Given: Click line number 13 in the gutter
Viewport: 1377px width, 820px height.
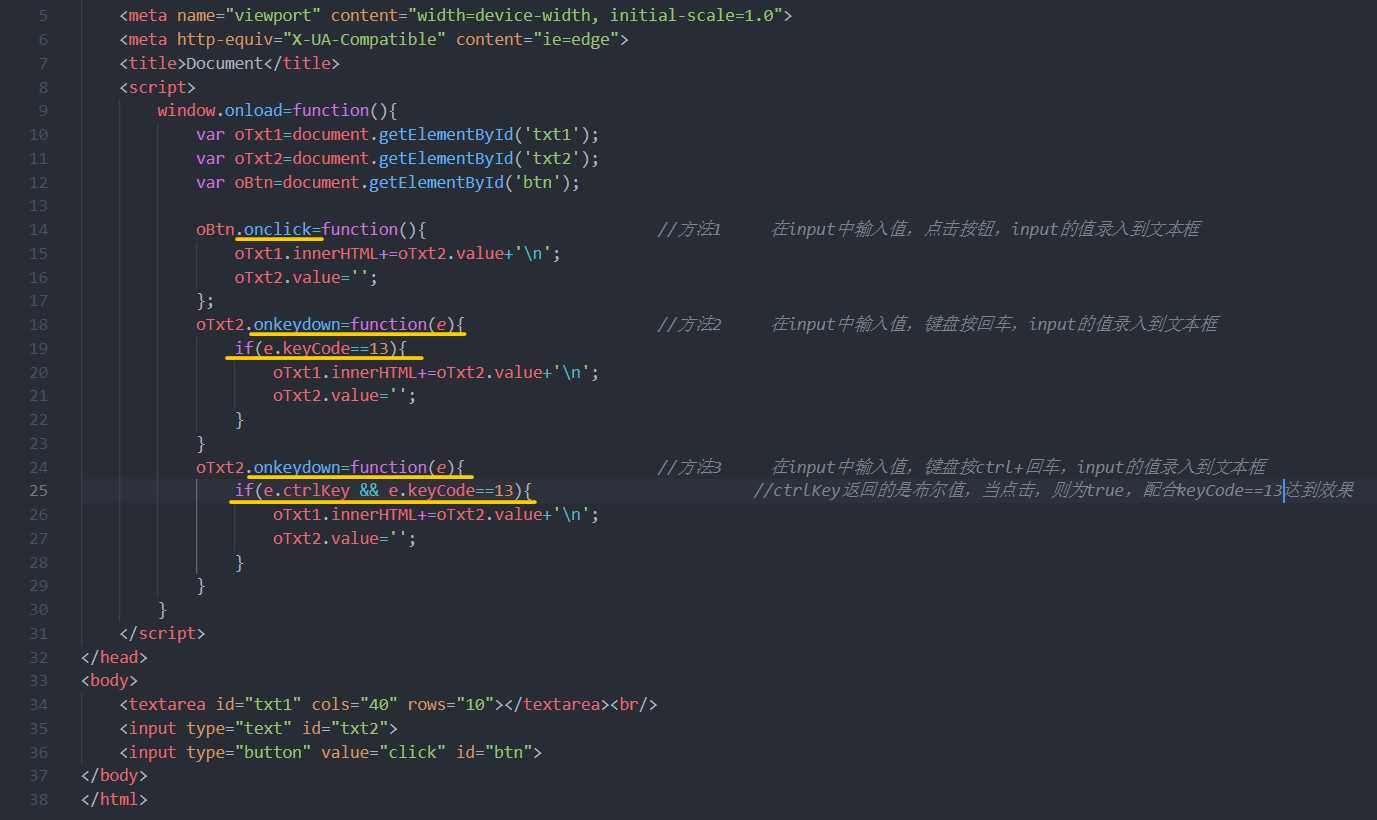Looking at the screenshot, I should 37,206.
